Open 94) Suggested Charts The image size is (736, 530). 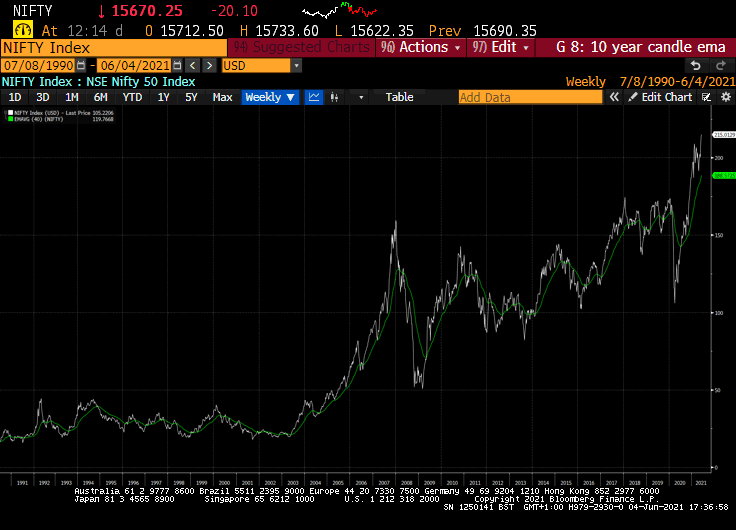pyautogui.click(x=301, y=47)
